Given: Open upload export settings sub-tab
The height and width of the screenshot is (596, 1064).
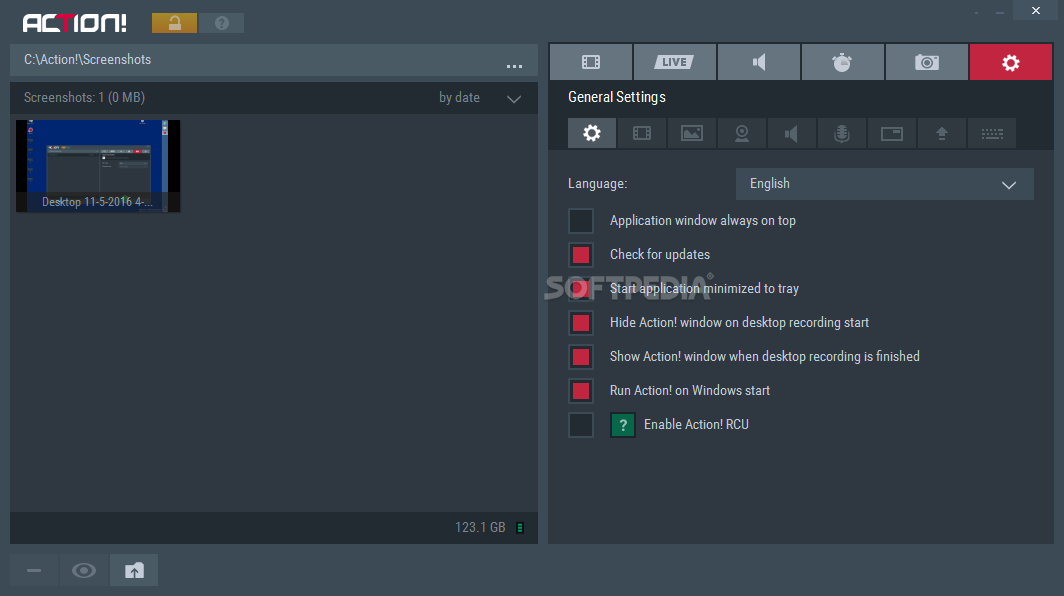Looking at the screenshot, I should point(942,133).
